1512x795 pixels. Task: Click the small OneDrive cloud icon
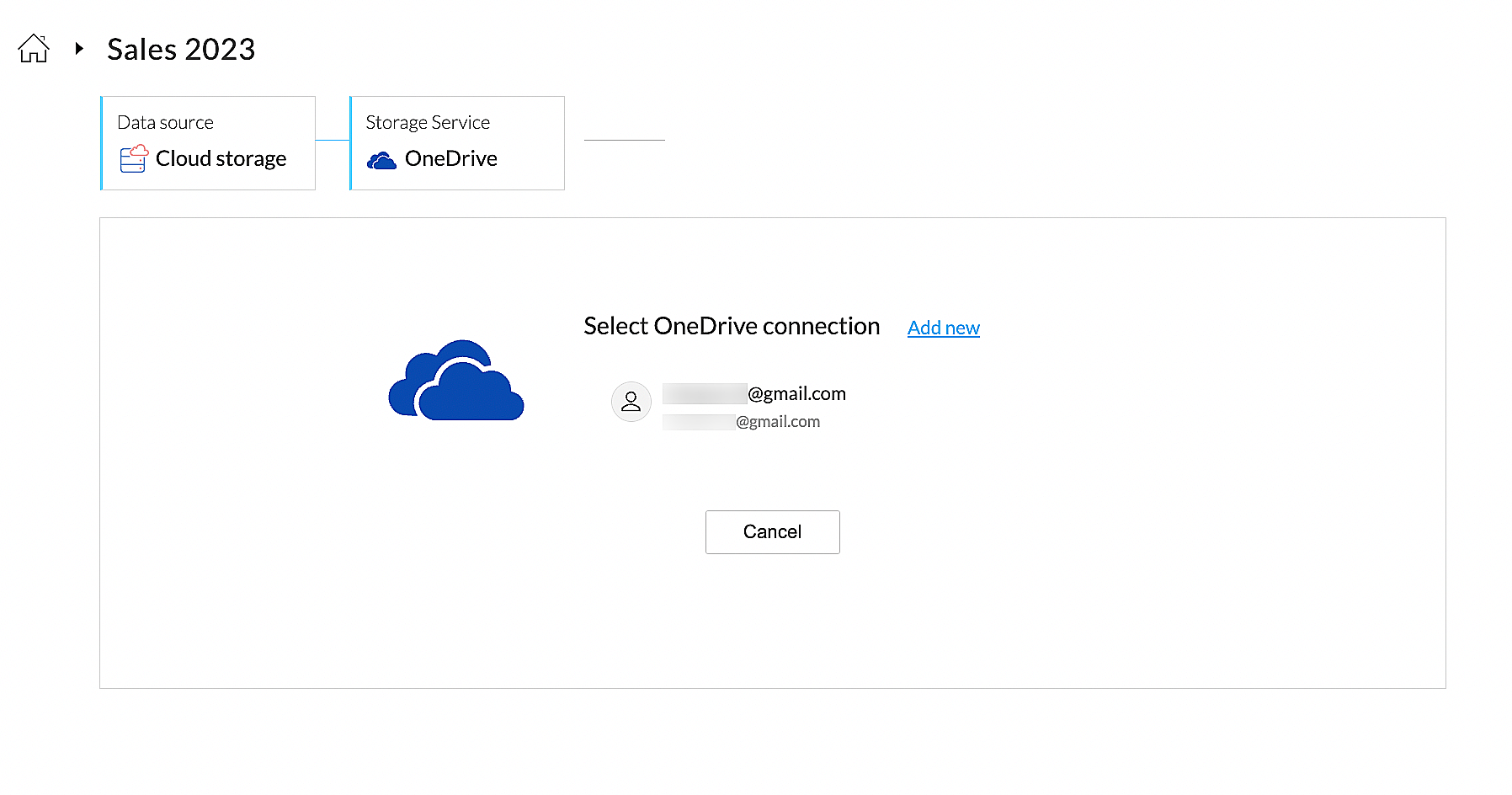click(381, 160)
